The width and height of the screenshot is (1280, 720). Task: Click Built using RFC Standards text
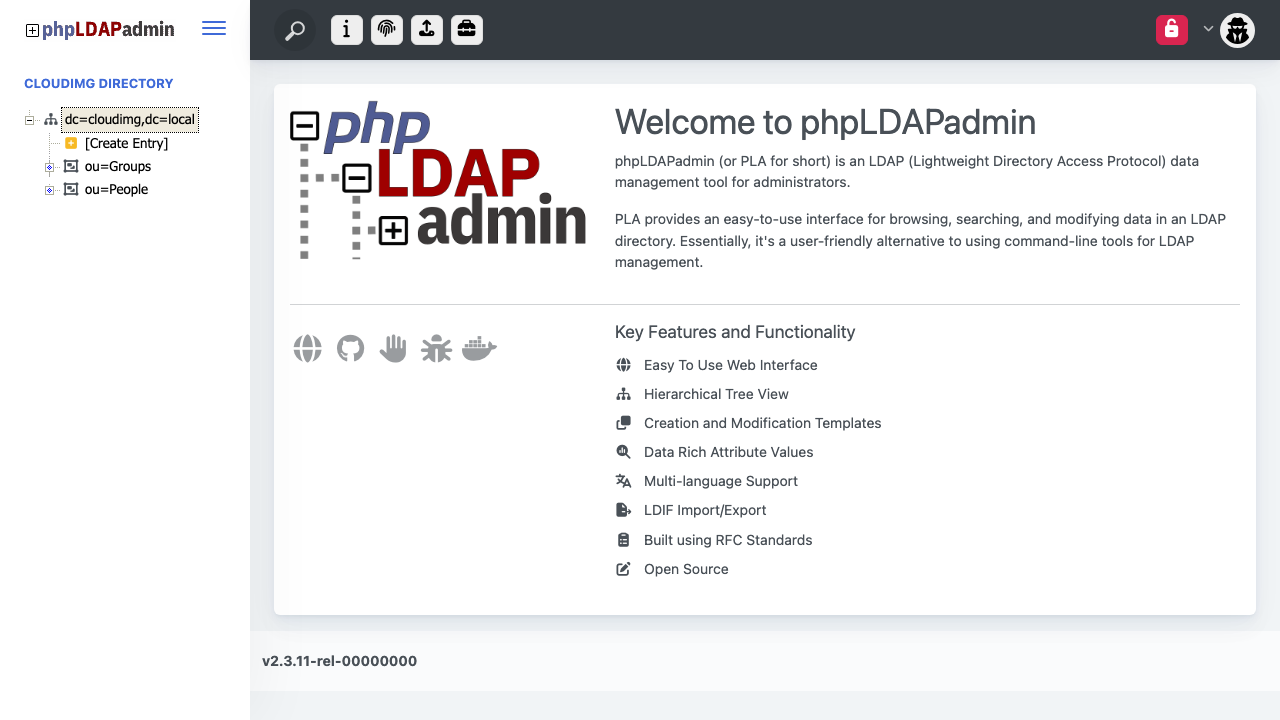pyautogui.click(x=728, y=540)
